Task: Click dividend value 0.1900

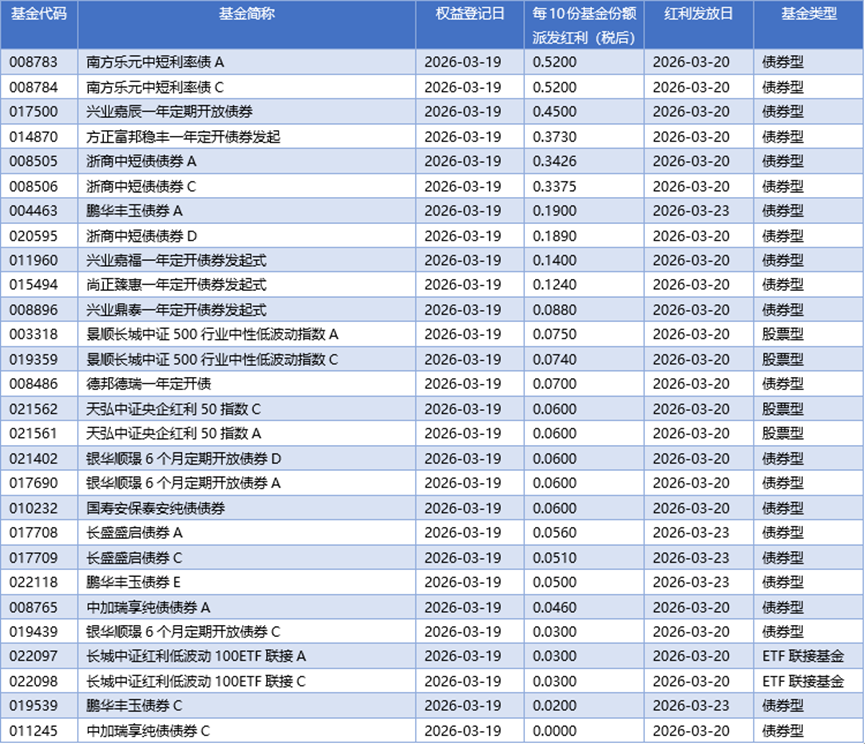Action: tap(554, 211)
